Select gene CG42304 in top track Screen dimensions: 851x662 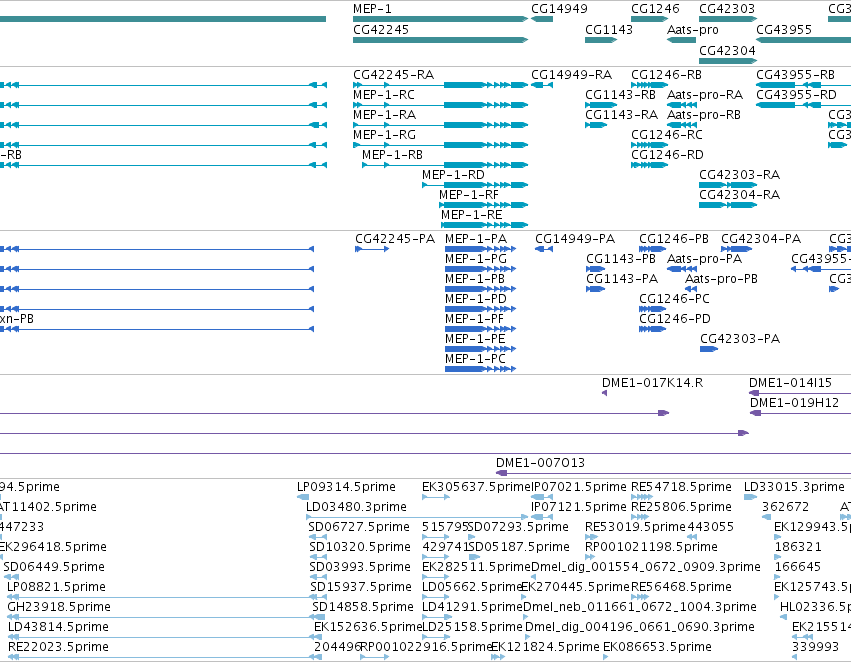coord(728,60)
